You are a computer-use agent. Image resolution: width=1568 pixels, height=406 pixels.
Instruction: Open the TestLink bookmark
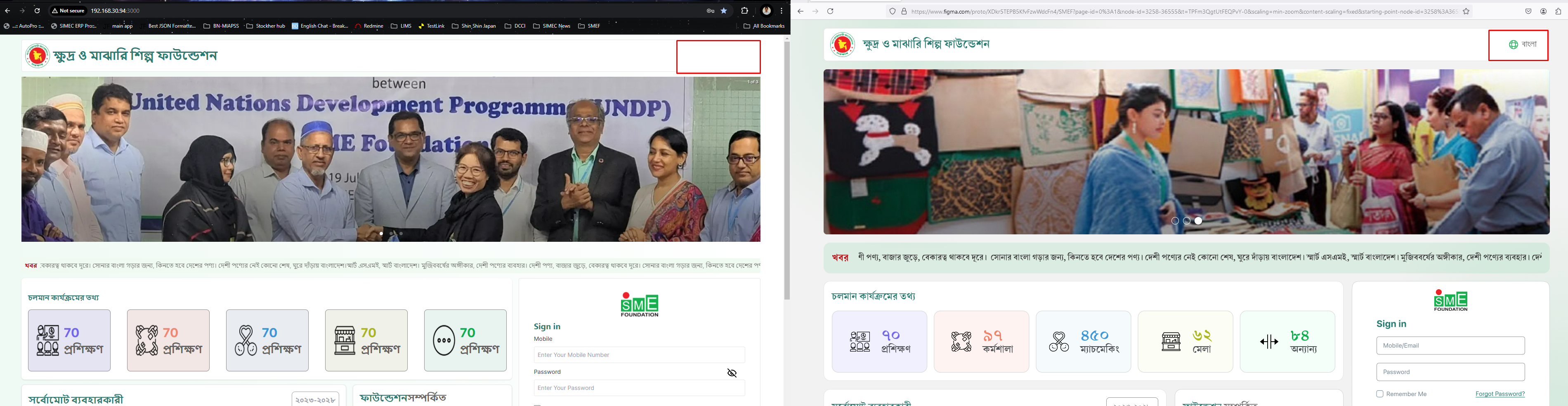point(432,26)
